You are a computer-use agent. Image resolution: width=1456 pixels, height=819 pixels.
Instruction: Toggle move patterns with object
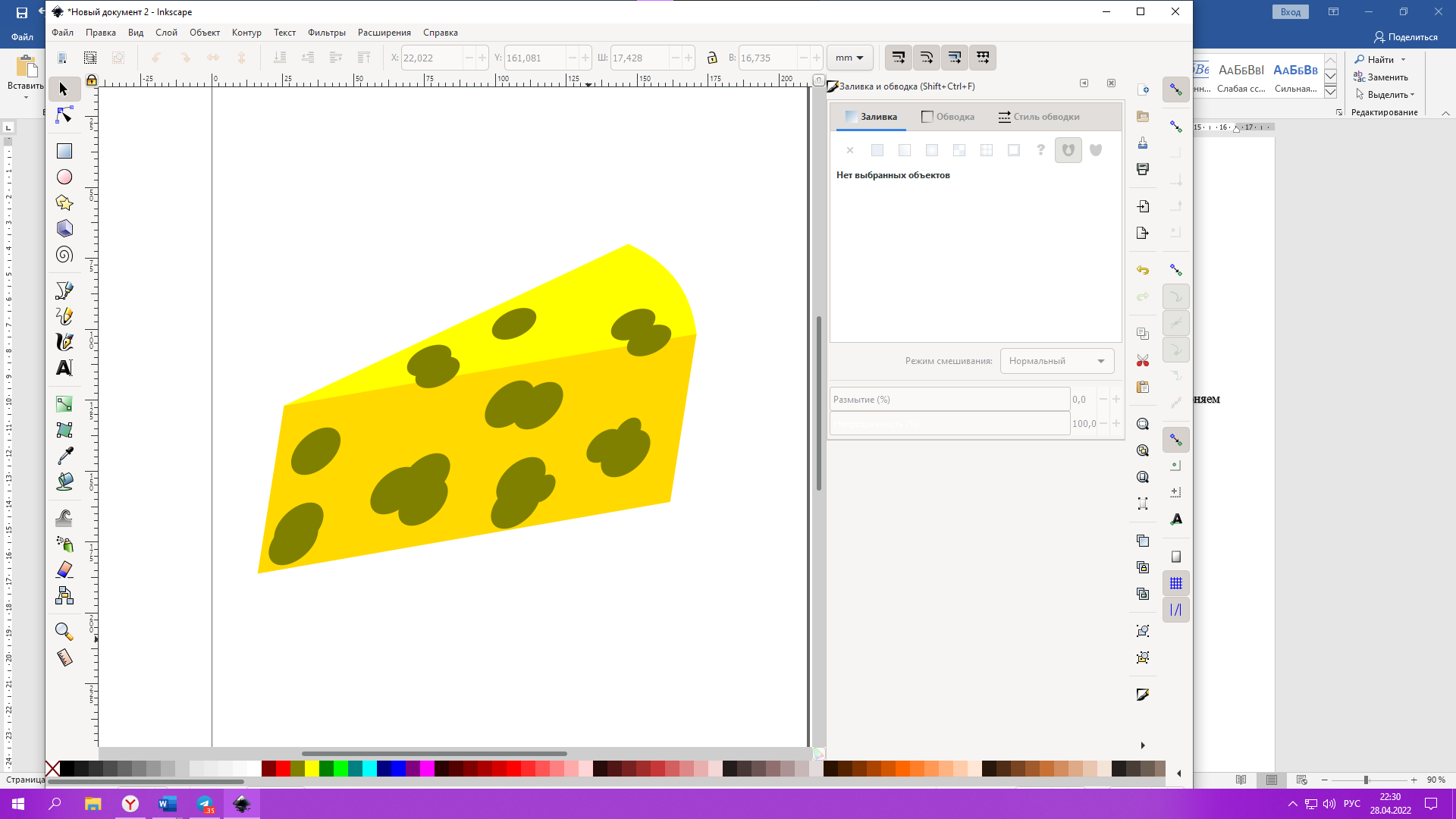(x=983, y=58)
